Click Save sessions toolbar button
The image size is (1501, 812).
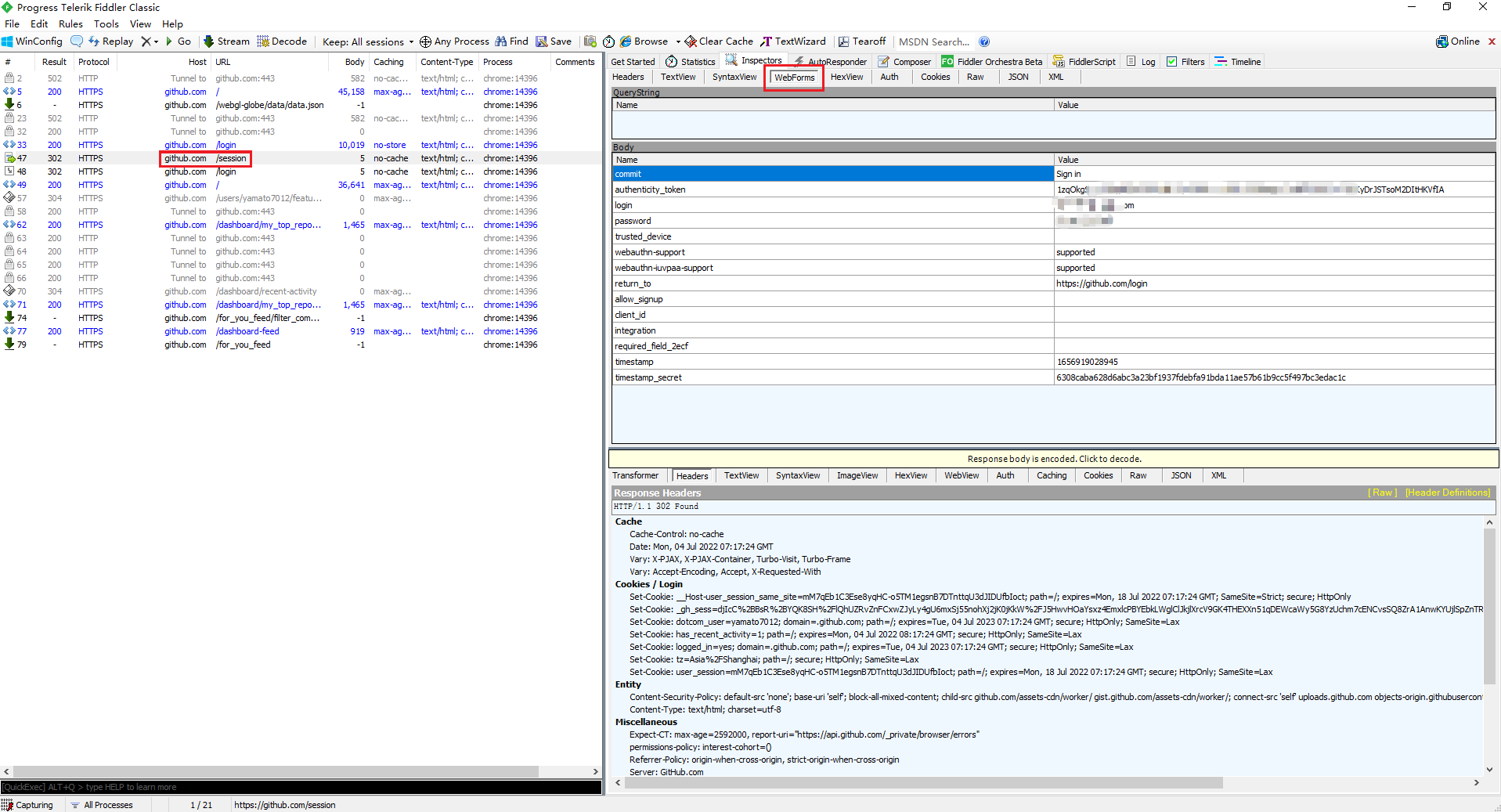click(x=554, y=42)
